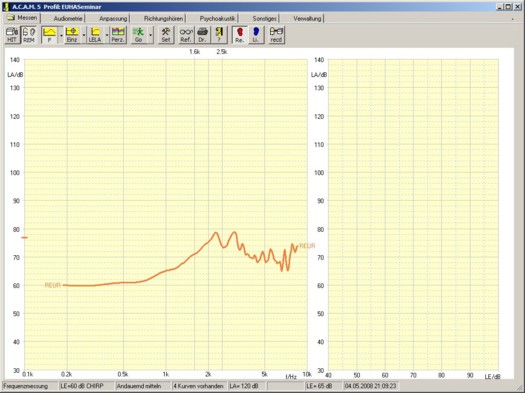Select the F frequency curve tool
Viewport: 525px width, 393px height.
point(50,35)
